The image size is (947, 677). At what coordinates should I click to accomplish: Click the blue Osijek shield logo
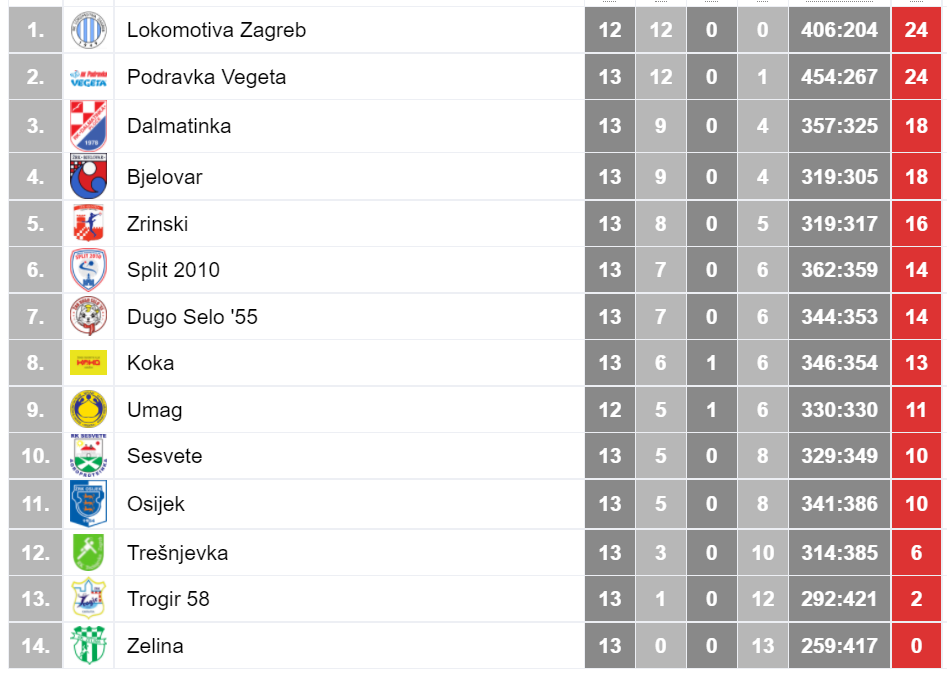[x=88, y=504]
